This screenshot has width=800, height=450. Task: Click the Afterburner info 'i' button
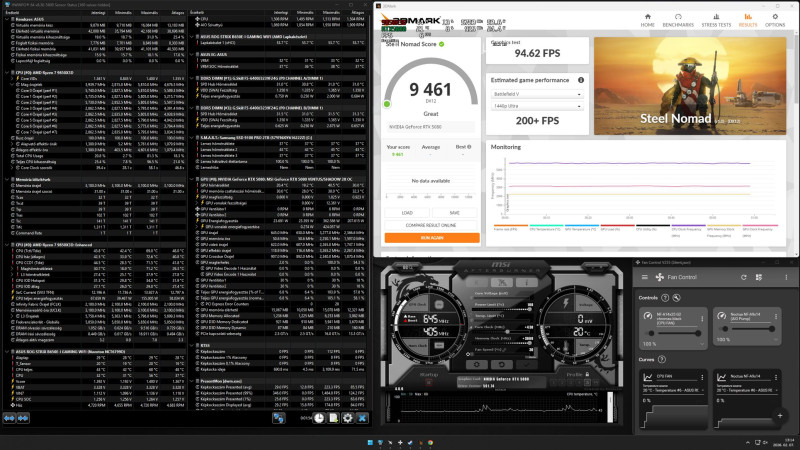[527, 282]
